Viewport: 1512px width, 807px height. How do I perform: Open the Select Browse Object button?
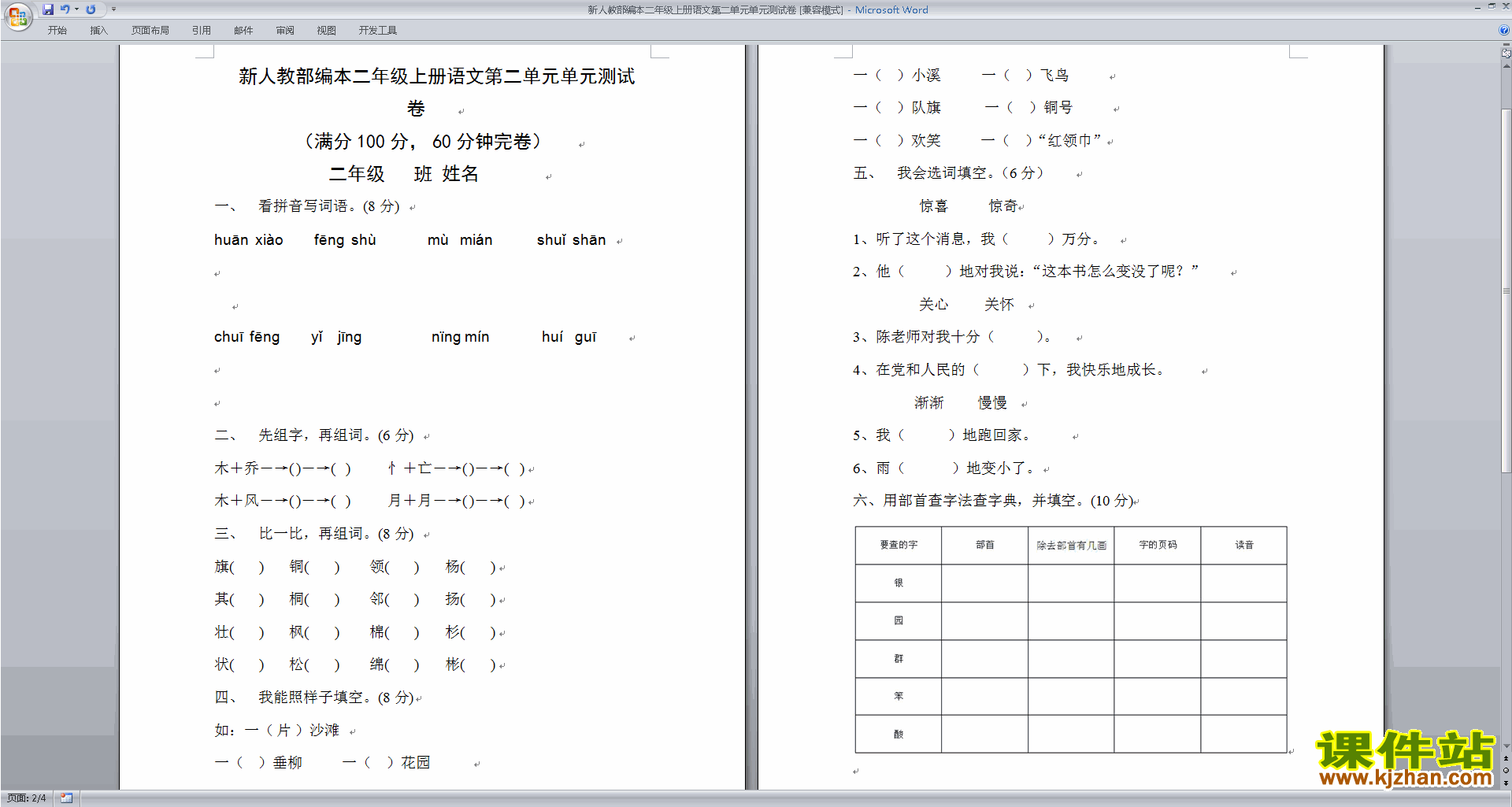[x=1506, y=770]
